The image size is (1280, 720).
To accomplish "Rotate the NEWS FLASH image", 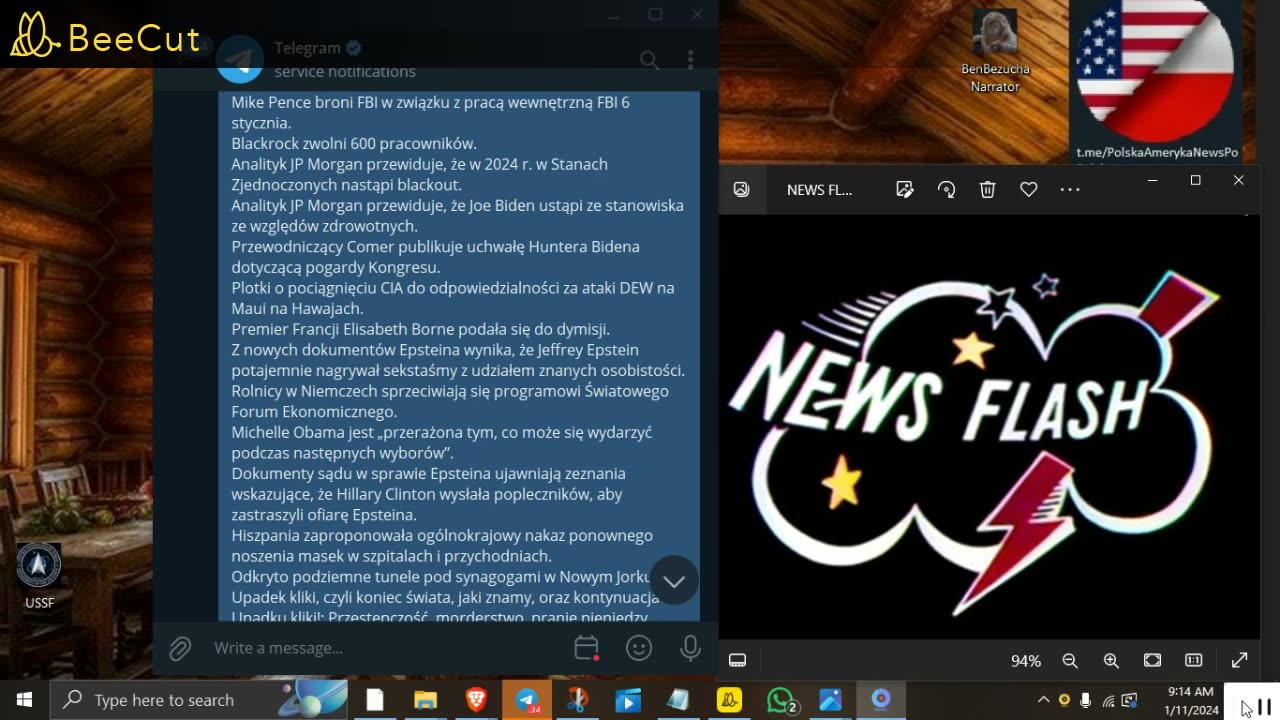I will point(946,189).
